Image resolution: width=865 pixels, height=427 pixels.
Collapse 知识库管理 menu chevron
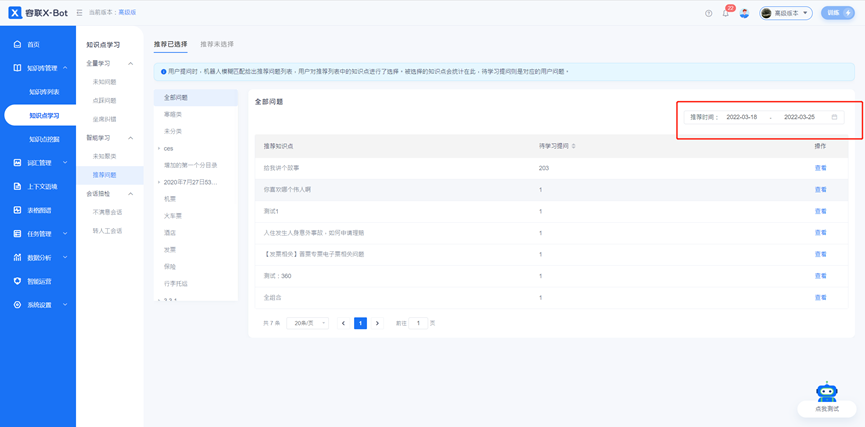(65, 68)
